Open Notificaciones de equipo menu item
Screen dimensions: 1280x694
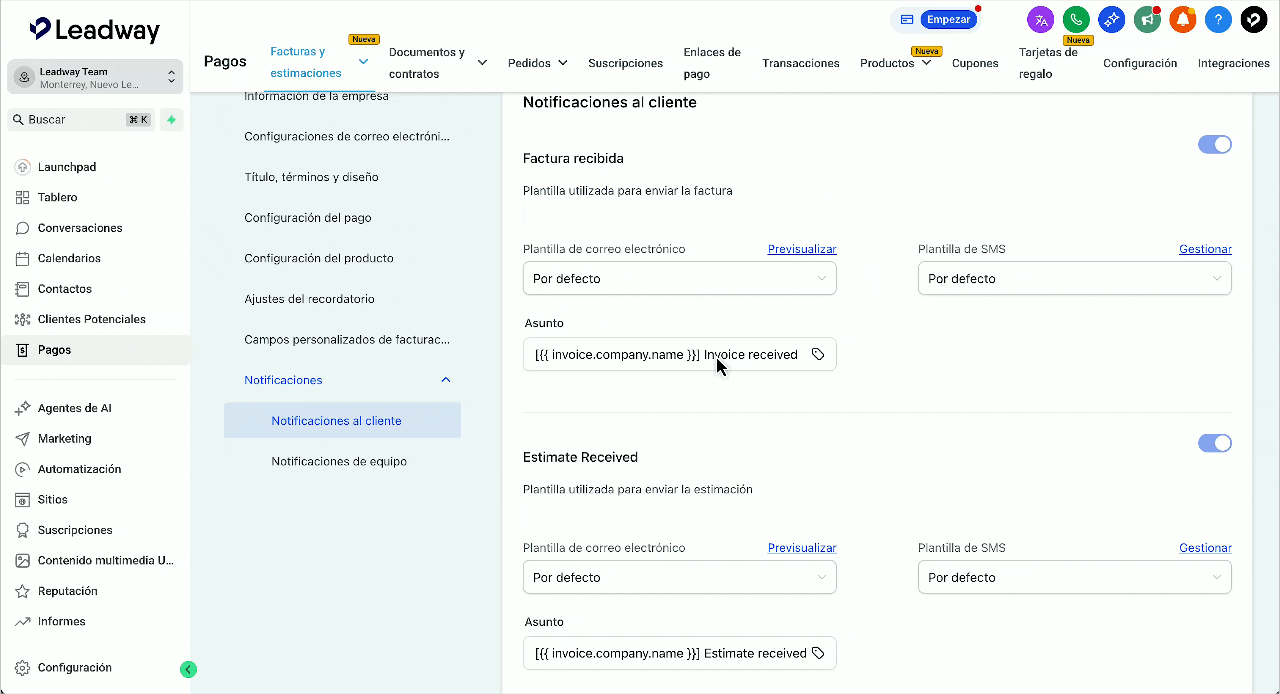click(338, 461)
